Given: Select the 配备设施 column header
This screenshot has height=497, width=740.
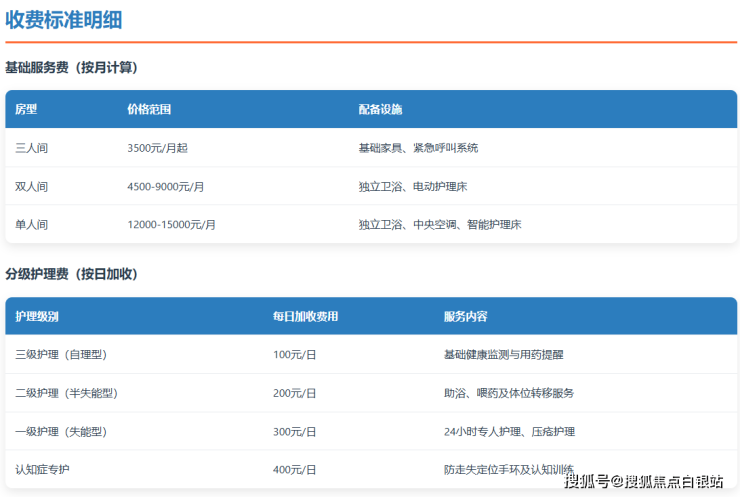Looking at the screenshot, I should 380,109.
